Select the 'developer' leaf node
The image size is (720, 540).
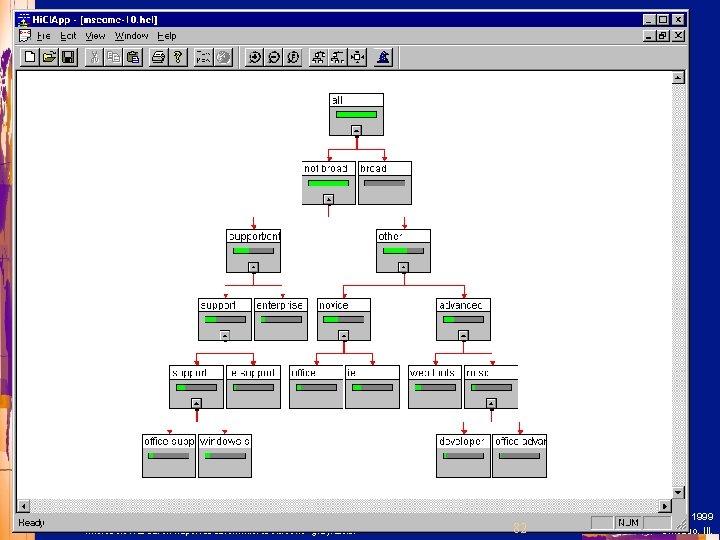[x=463, y=456]
